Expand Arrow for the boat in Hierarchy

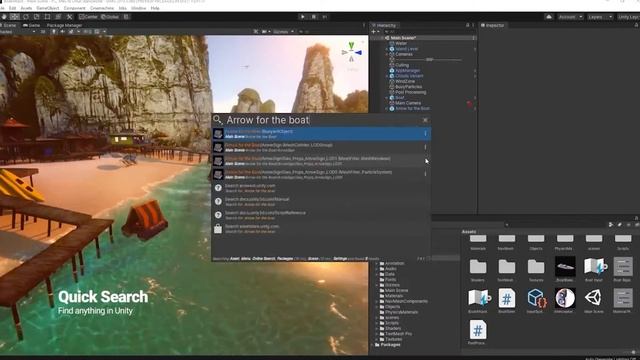pos(387,109)
